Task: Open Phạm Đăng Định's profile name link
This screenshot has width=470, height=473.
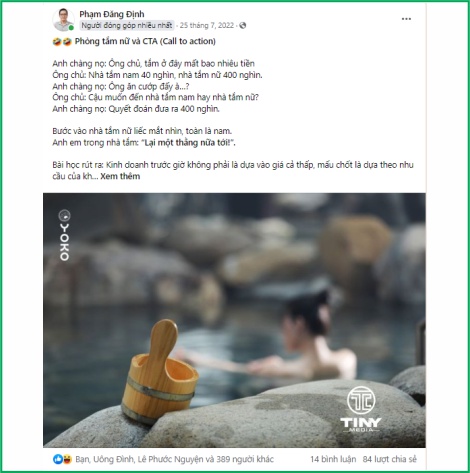Action: pyautogui.click(x=112, y=14)
